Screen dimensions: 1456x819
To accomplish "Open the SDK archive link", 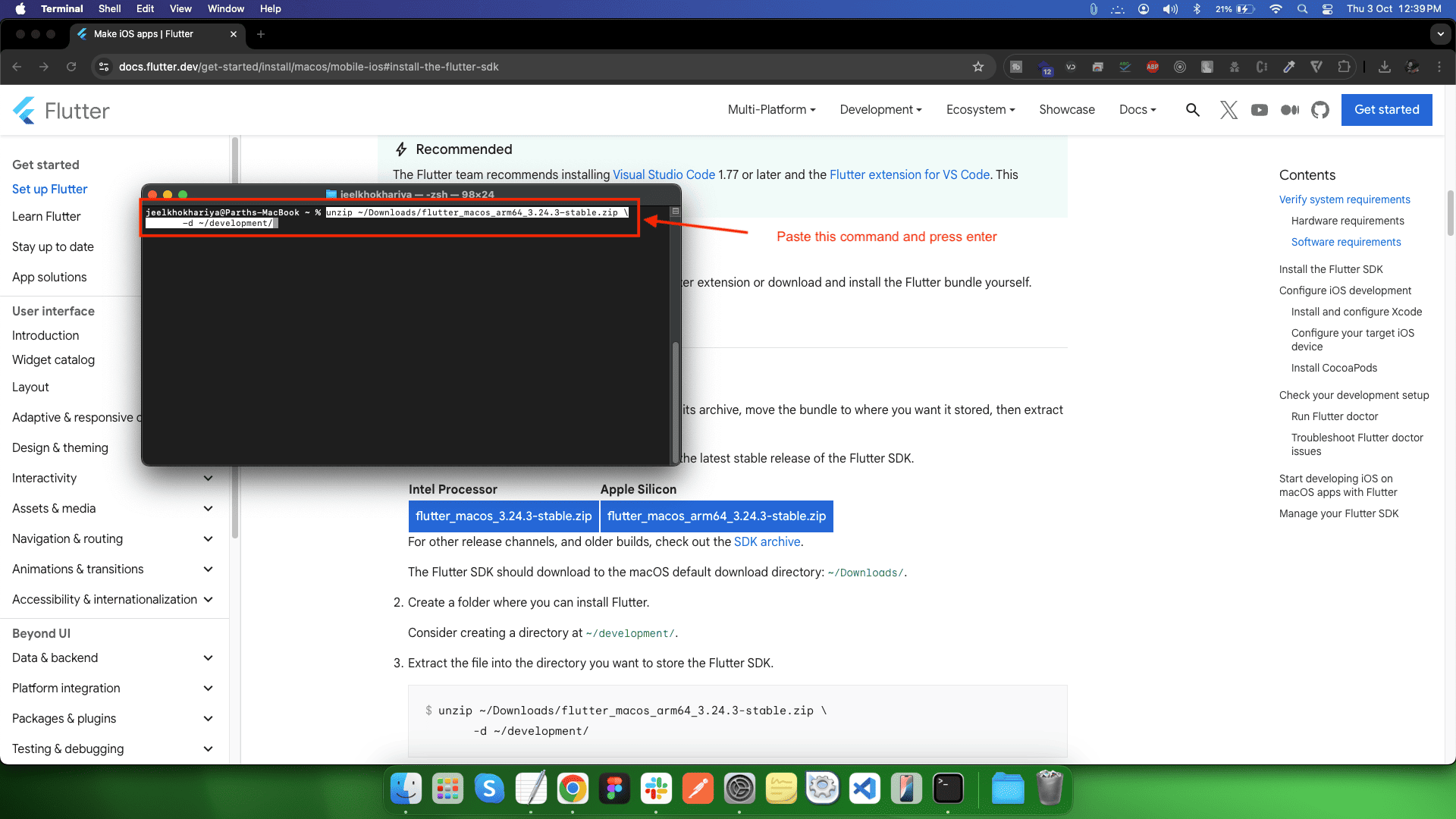I will click(x=767, y=542).
